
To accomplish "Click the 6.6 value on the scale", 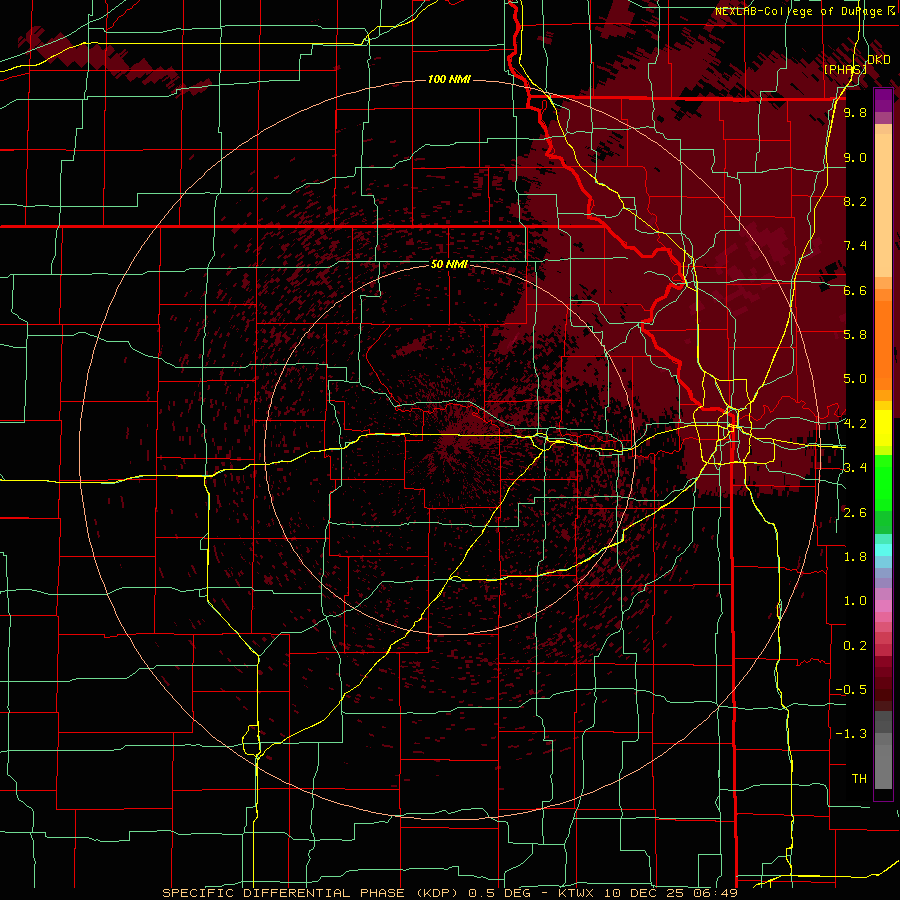I will tap(855, 290).
